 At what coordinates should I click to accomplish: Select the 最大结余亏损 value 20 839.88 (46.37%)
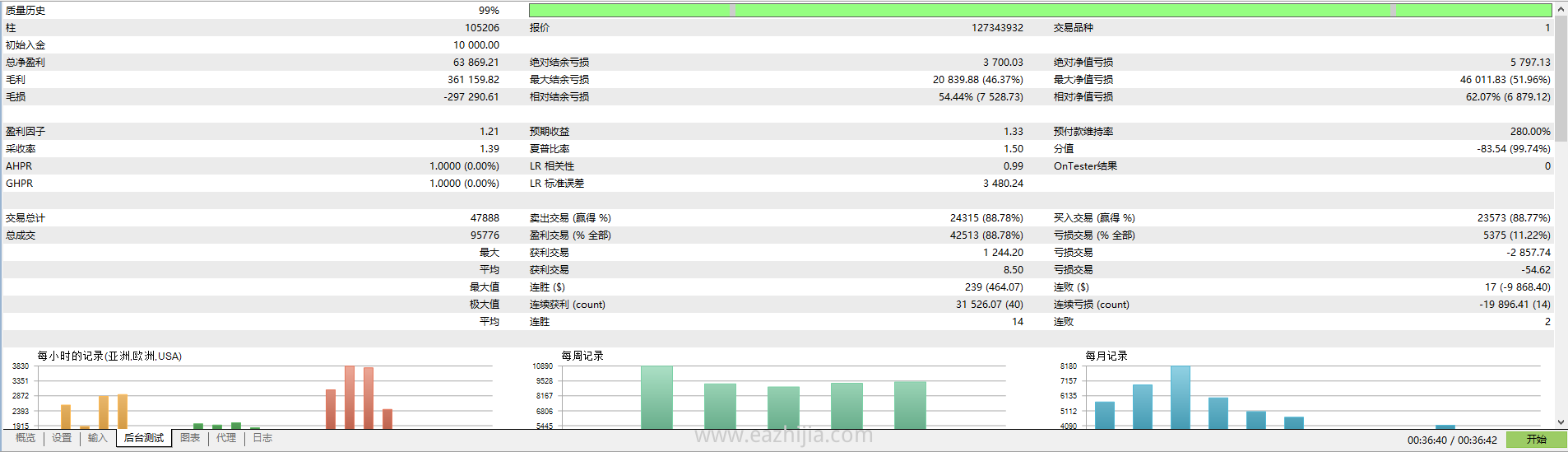tap(978, 80)
